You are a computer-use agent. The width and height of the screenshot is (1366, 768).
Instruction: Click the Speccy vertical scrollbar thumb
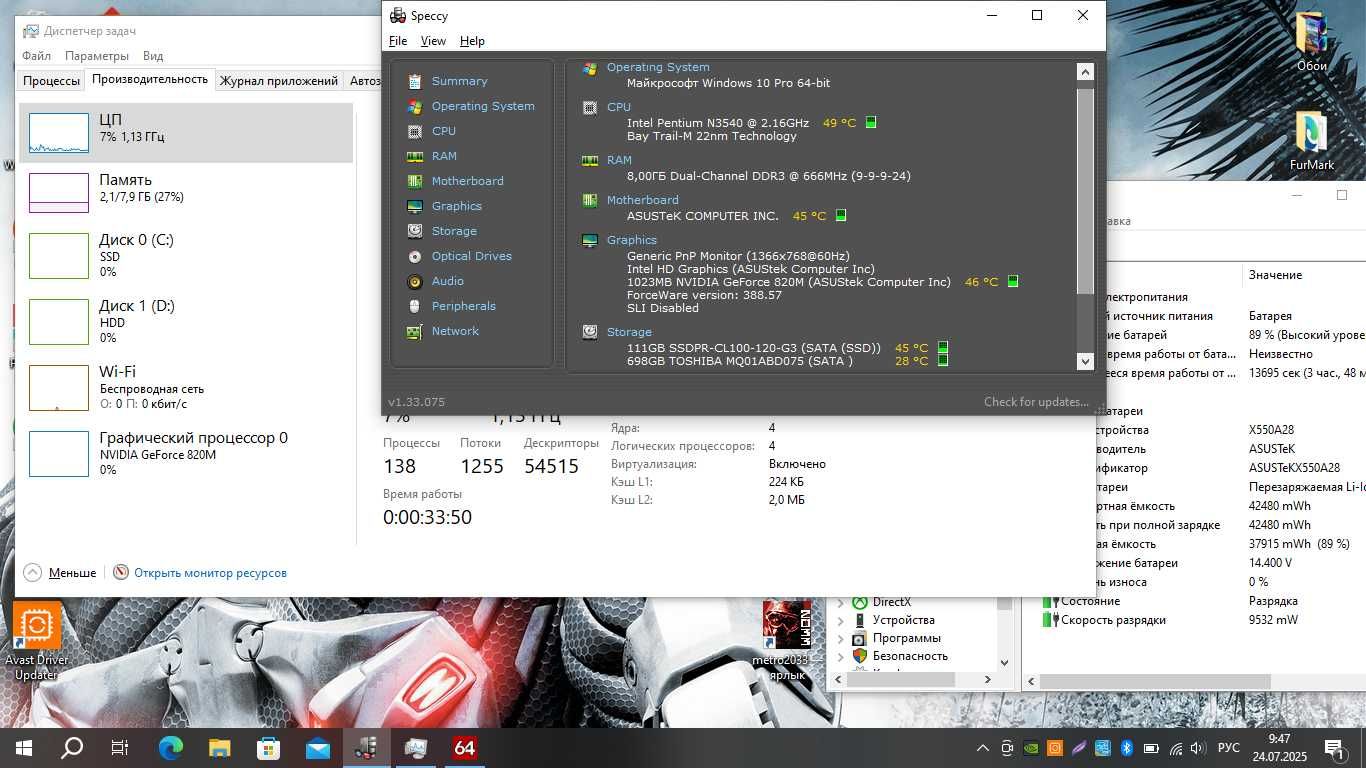pyautogui.click(x=1085, y=191)
